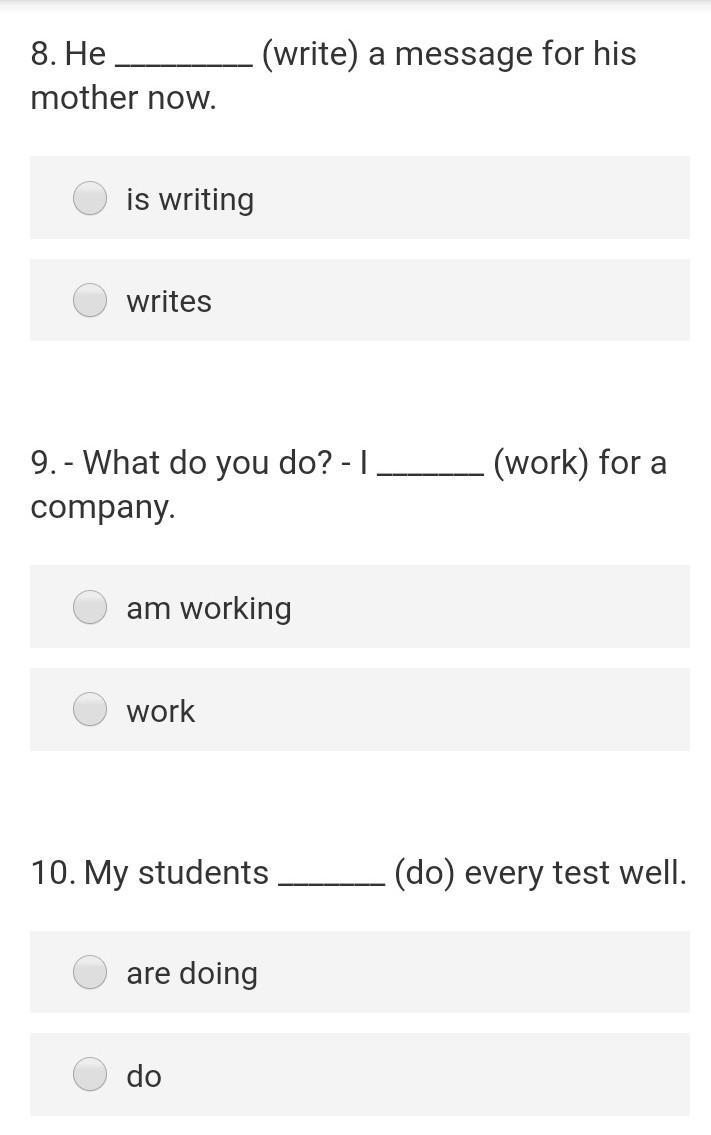Image resolution: width=711 pixels, height=1135 pixels.
Task: Choose the "work" radio circle
Action: tap(91, 709)
